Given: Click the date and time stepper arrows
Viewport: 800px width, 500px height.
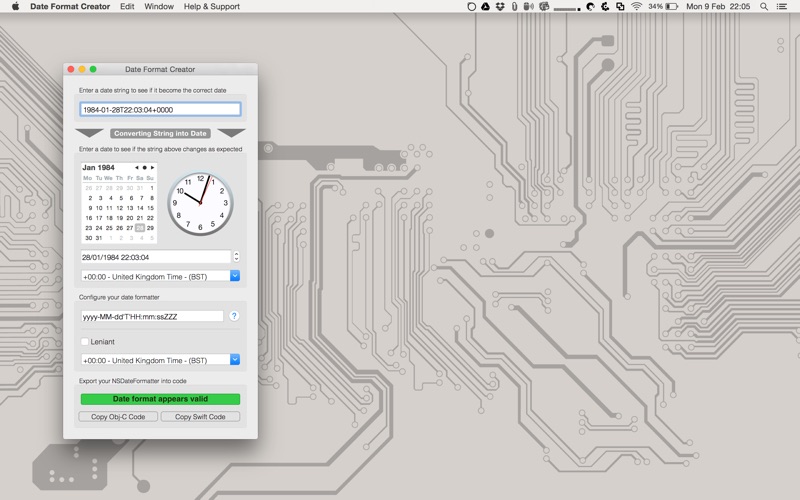Looking at the screenshot, I should [236, 257].
